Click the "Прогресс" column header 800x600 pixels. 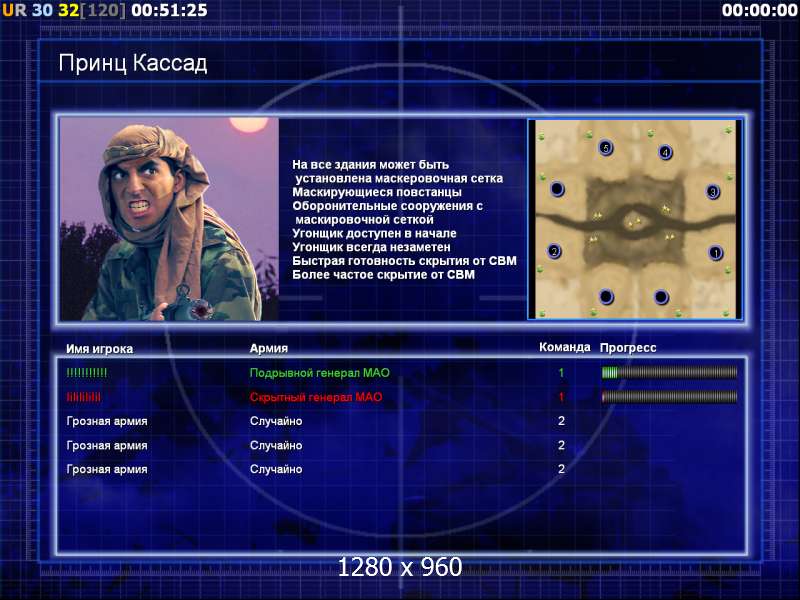628,348
